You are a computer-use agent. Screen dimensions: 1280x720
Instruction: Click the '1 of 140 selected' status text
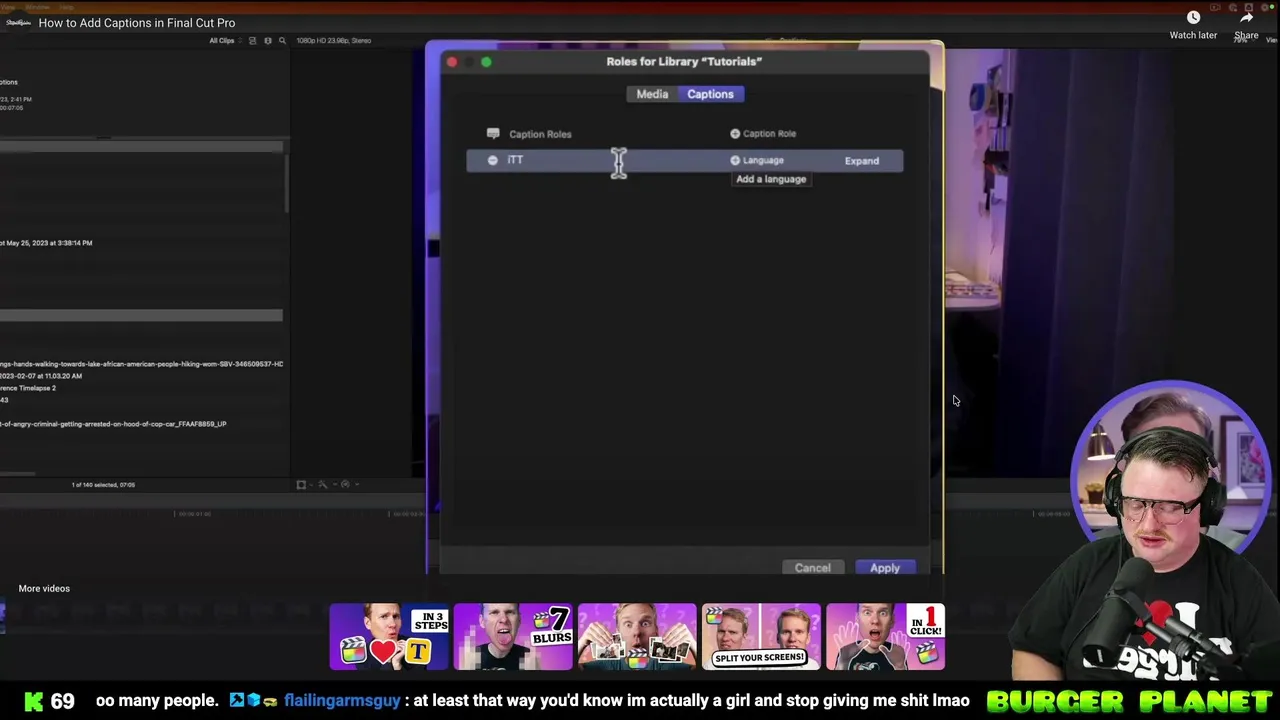(103, 485)
